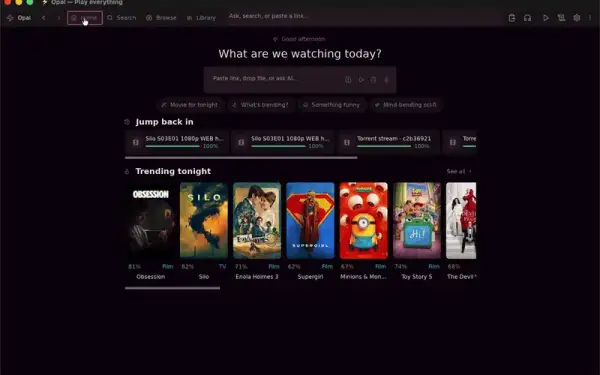Click the Opal logo icon

click(10, 18)
